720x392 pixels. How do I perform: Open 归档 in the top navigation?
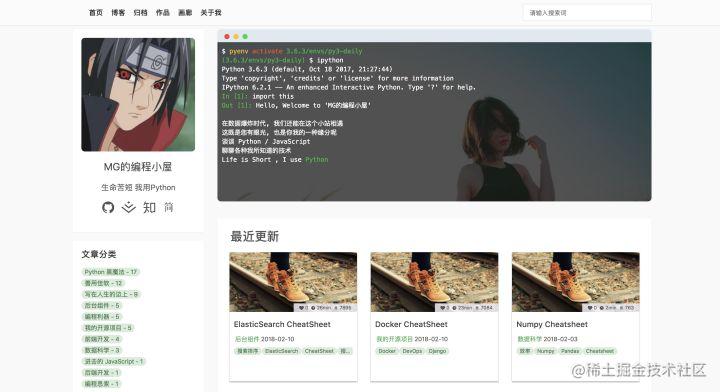click(141, 13)
